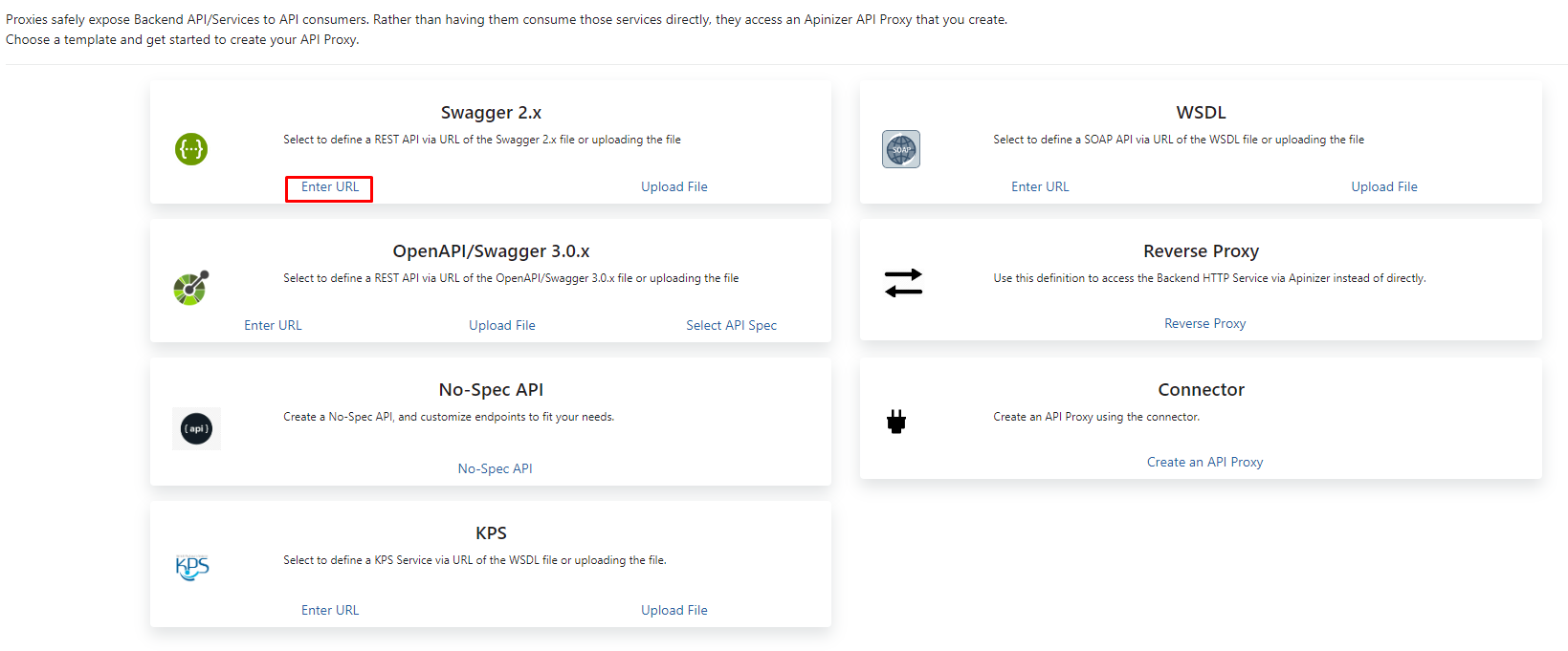1568x651 pixels.
Task: Click the Connector plug icon
Action: 896,422
